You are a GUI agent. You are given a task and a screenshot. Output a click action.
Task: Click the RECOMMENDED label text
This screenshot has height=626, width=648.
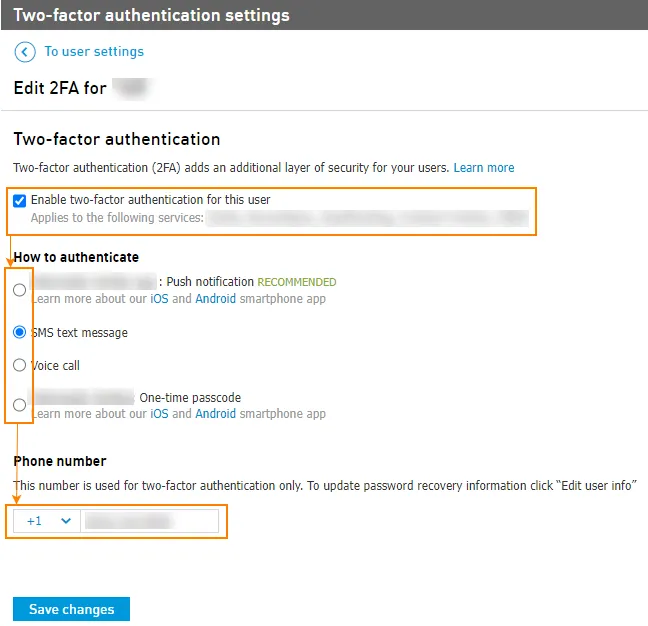[x=297, y=282]
